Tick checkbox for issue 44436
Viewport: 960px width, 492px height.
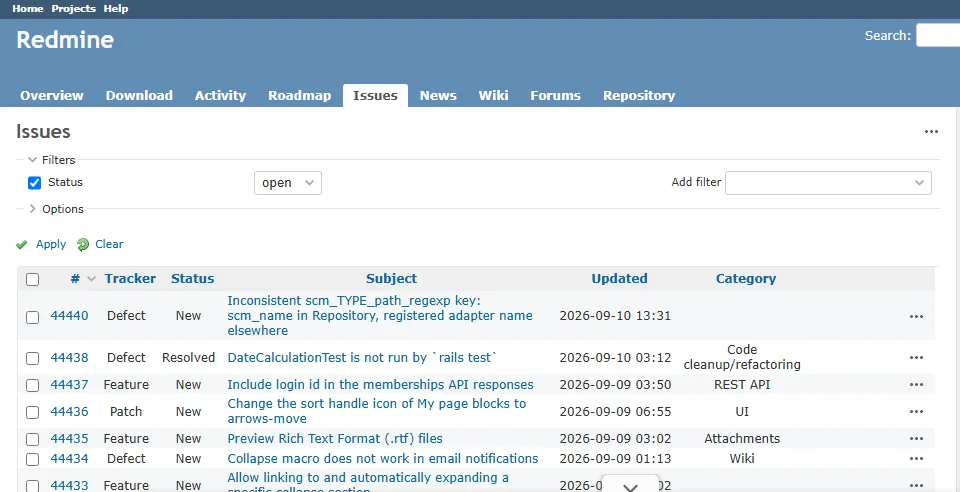click(x=32, y=412)
